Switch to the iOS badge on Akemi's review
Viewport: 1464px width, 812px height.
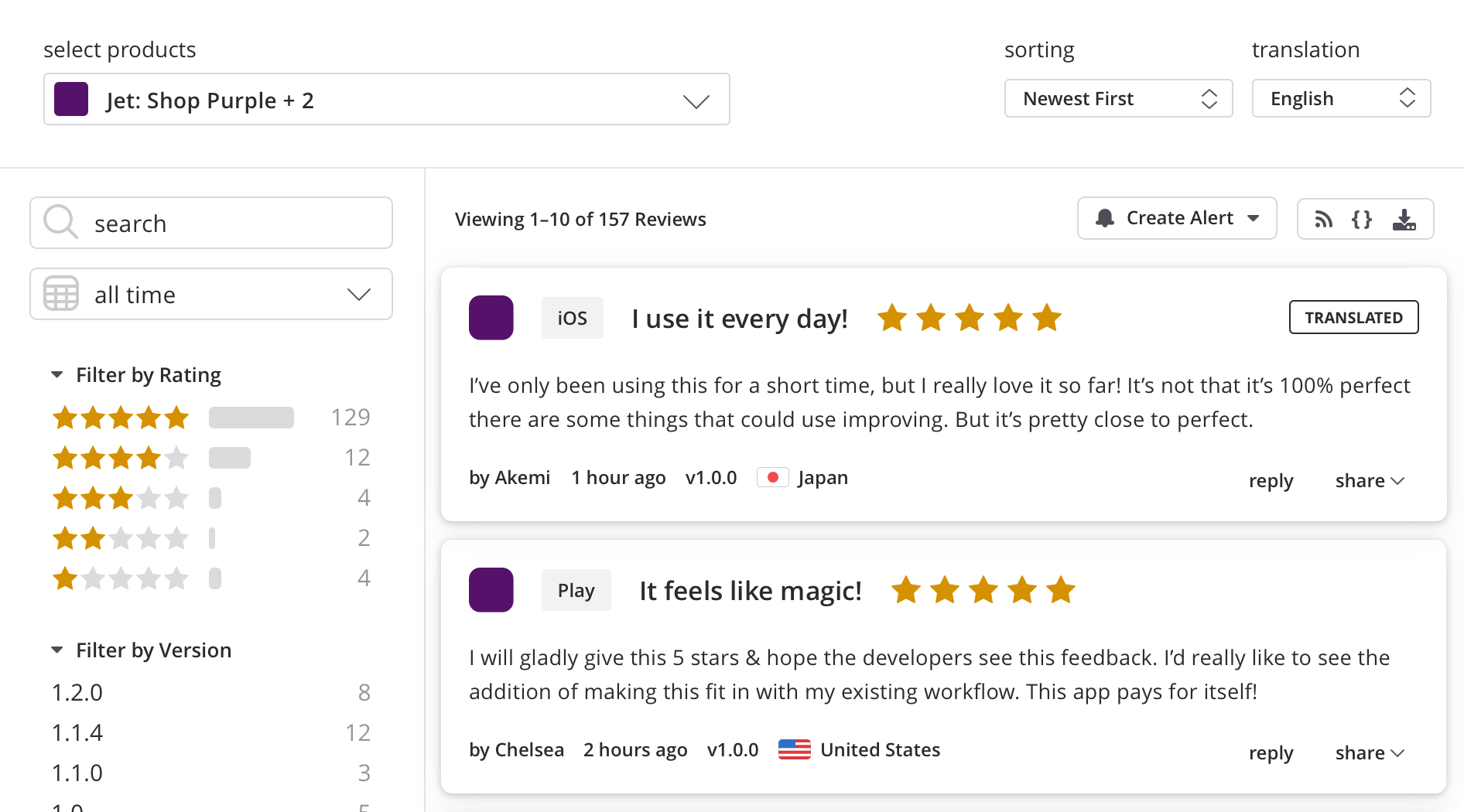point(572,317)
